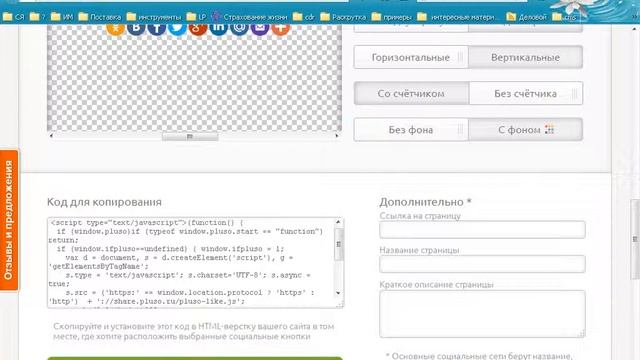Click the Mail.ru @ share icon
This screenshot has width=640, height=360.
pos(239,28)
